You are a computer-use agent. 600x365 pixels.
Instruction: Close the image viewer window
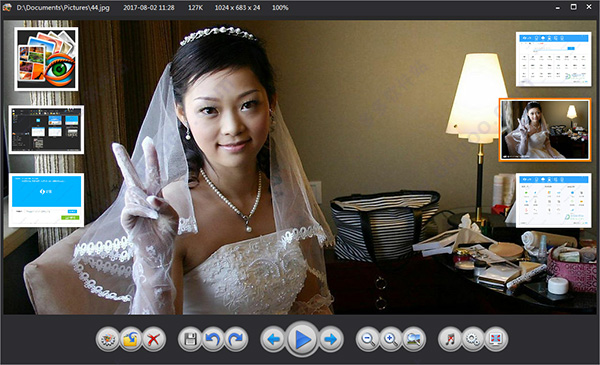(589, 7)
